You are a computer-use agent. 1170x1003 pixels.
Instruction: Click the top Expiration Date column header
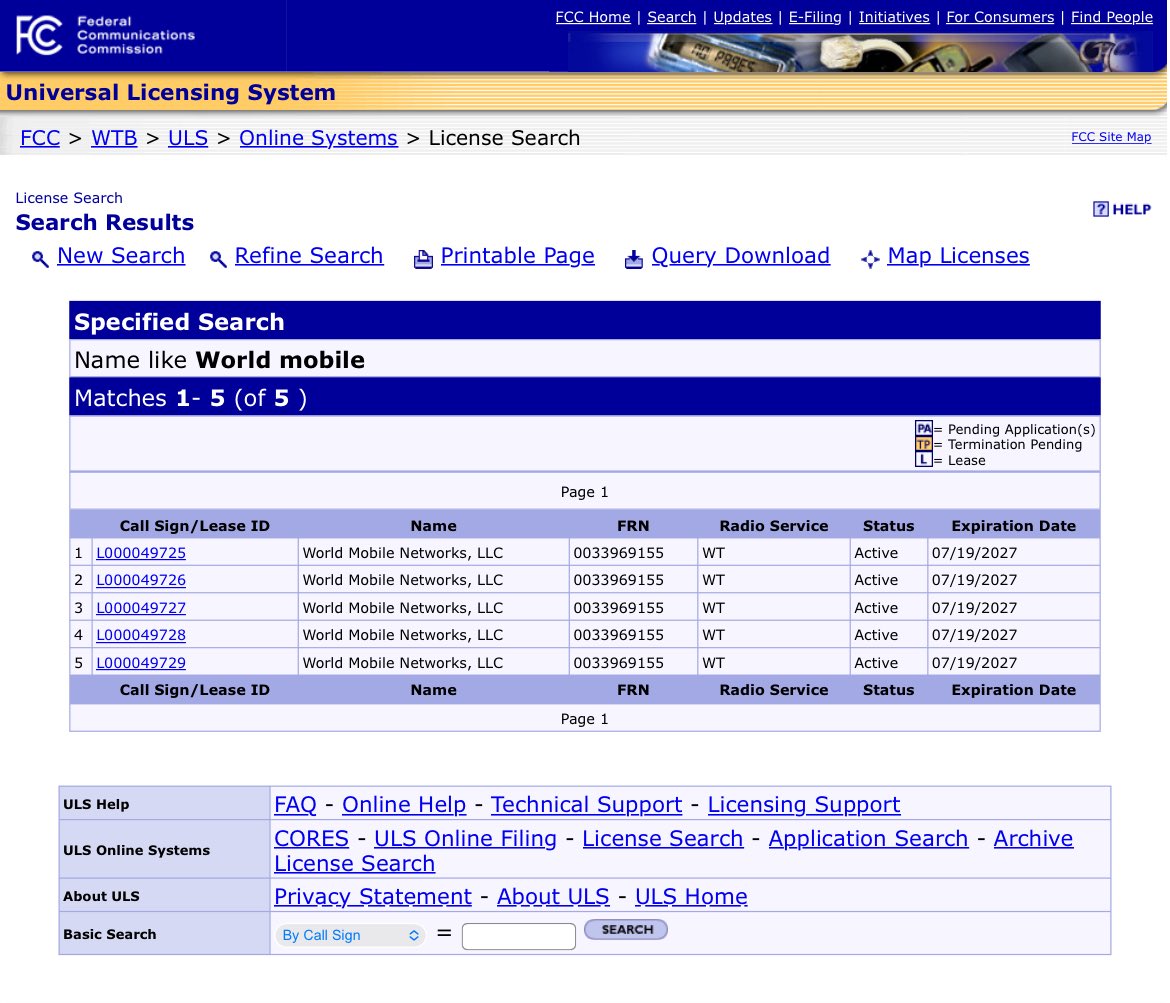coord(1013,526)
